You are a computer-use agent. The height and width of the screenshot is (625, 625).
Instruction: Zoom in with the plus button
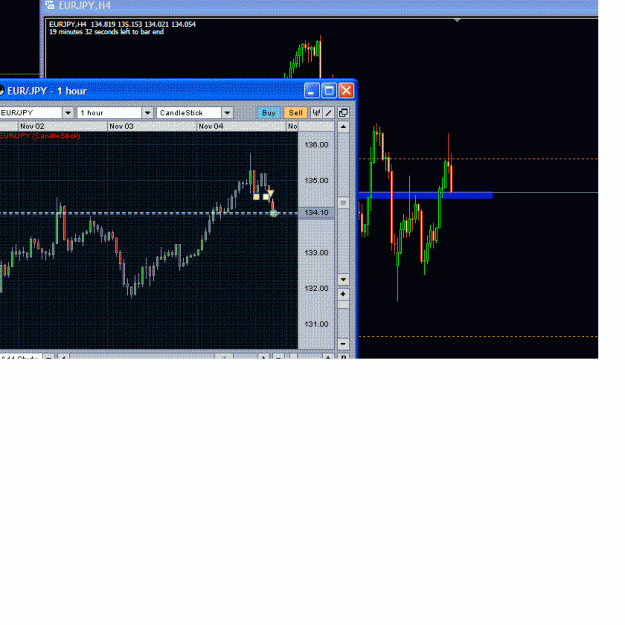pos(343,294)
